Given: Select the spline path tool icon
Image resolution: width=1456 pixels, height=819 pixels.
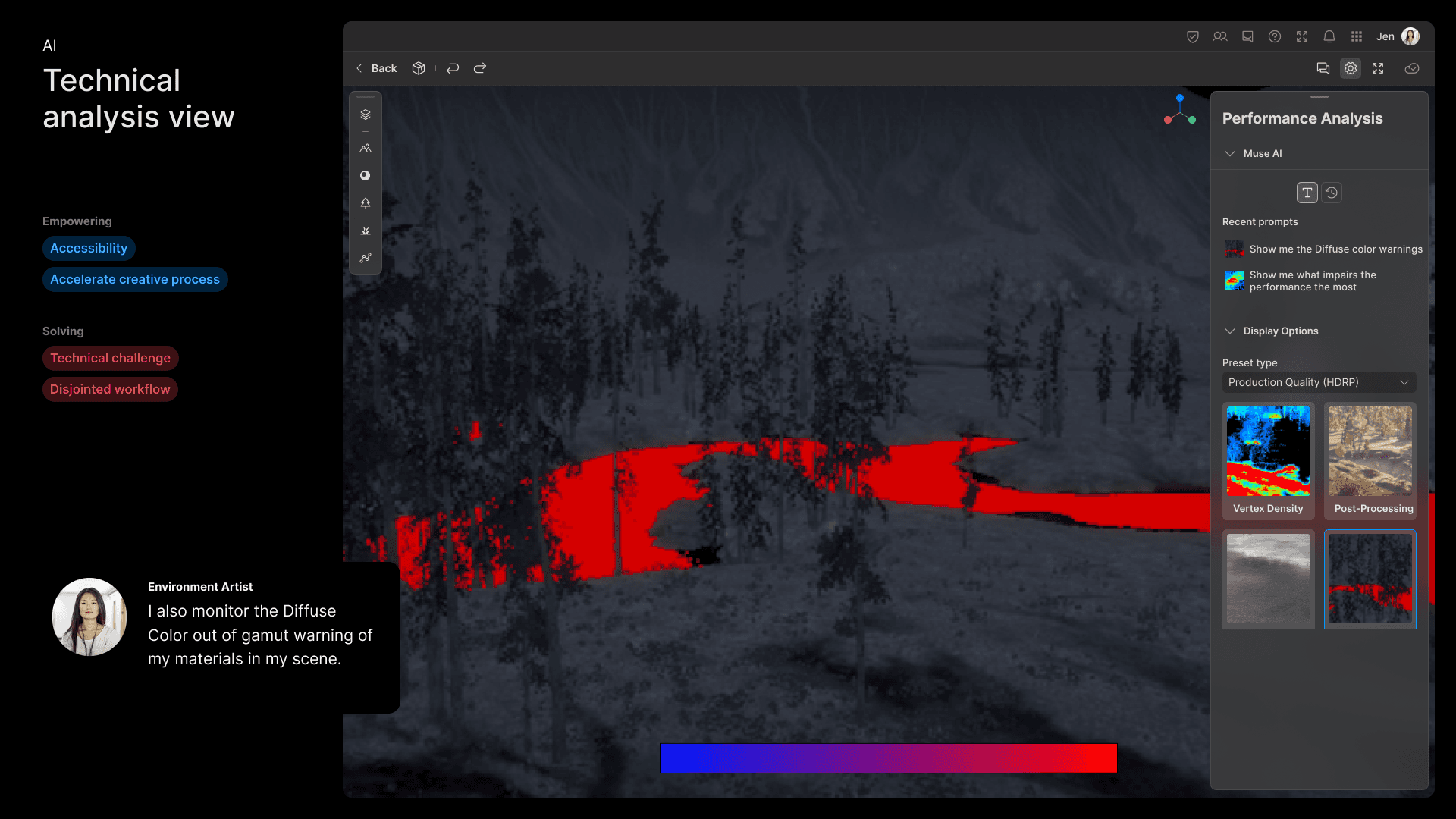Looking at the screenshot, I should coord(366,258).
